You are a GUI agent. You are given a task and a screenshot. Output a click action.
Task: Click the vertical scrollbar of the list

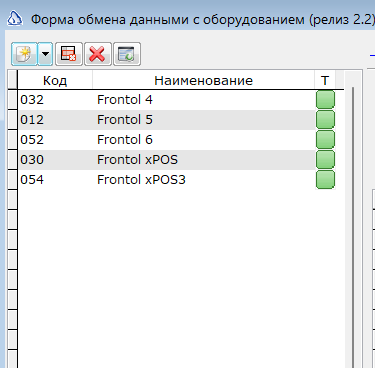tap(353, 227)
